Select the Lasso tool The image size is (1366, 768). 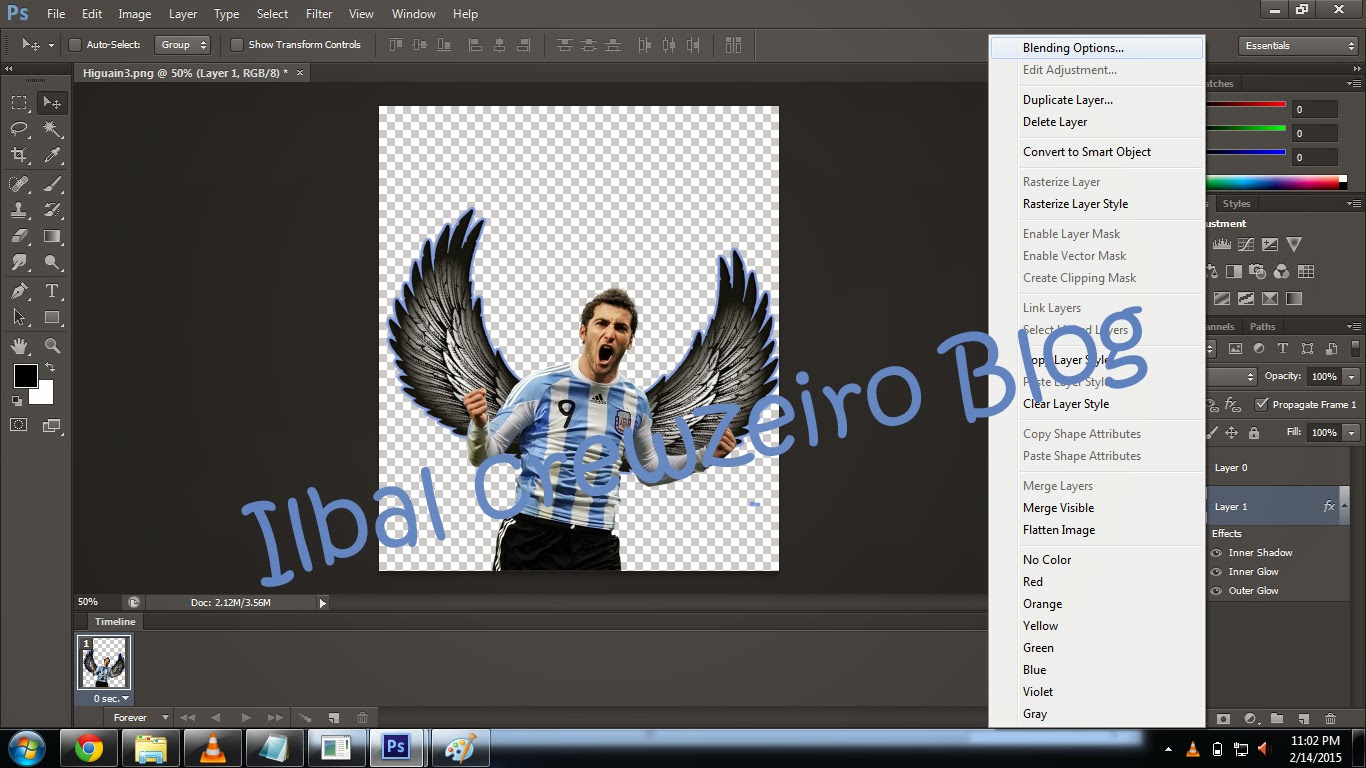[19, 129]
